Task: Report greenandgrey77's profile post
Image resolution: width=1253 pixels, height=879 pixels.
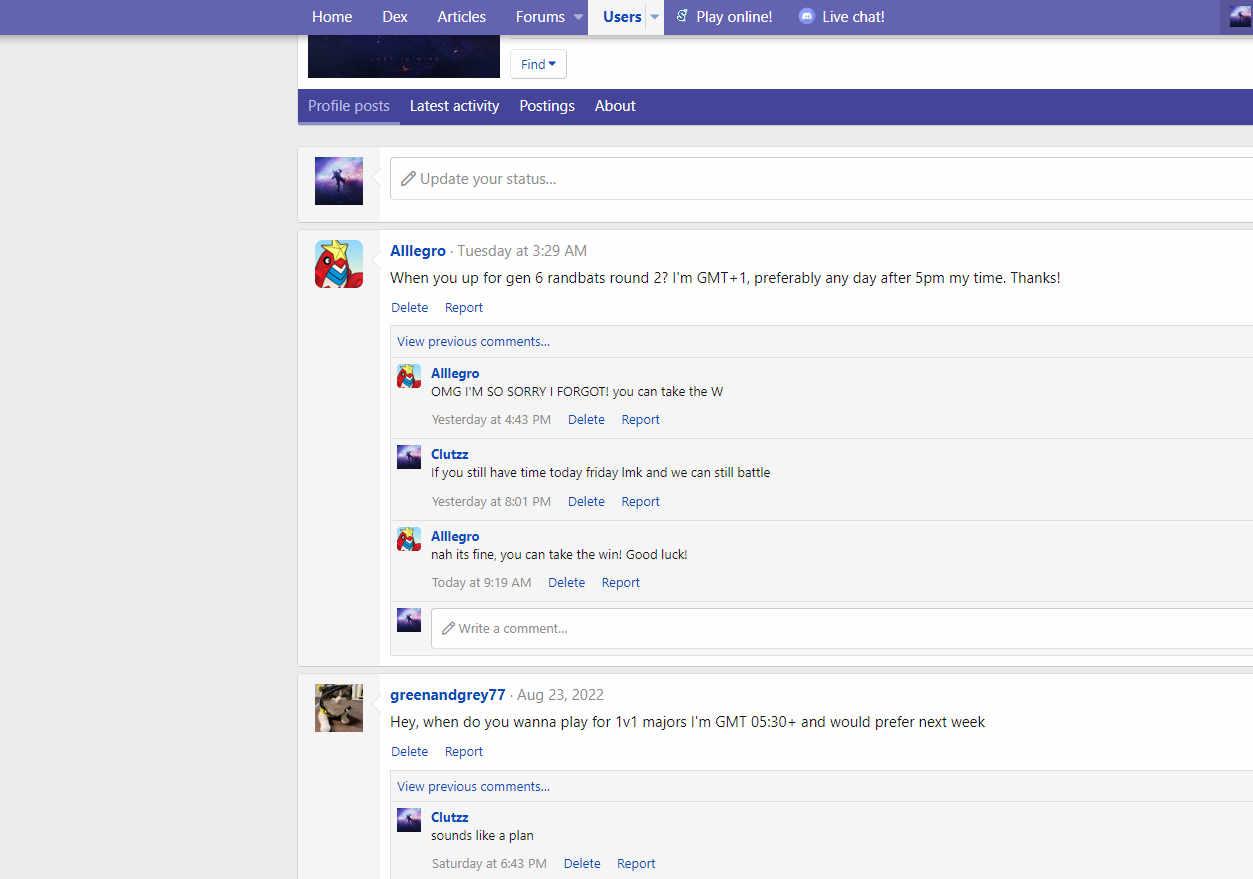Action: coord(463,752)
